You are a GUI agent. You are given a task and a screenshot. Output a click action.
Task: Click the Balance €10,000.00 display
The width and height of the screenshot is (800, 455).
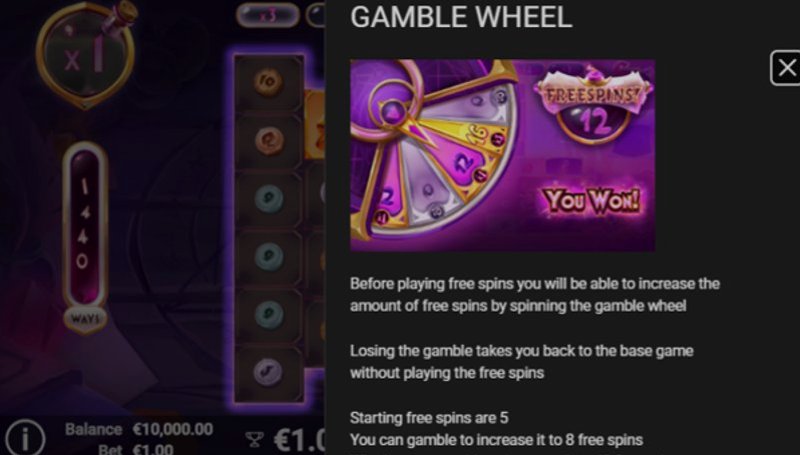click(x=139, y=429)
